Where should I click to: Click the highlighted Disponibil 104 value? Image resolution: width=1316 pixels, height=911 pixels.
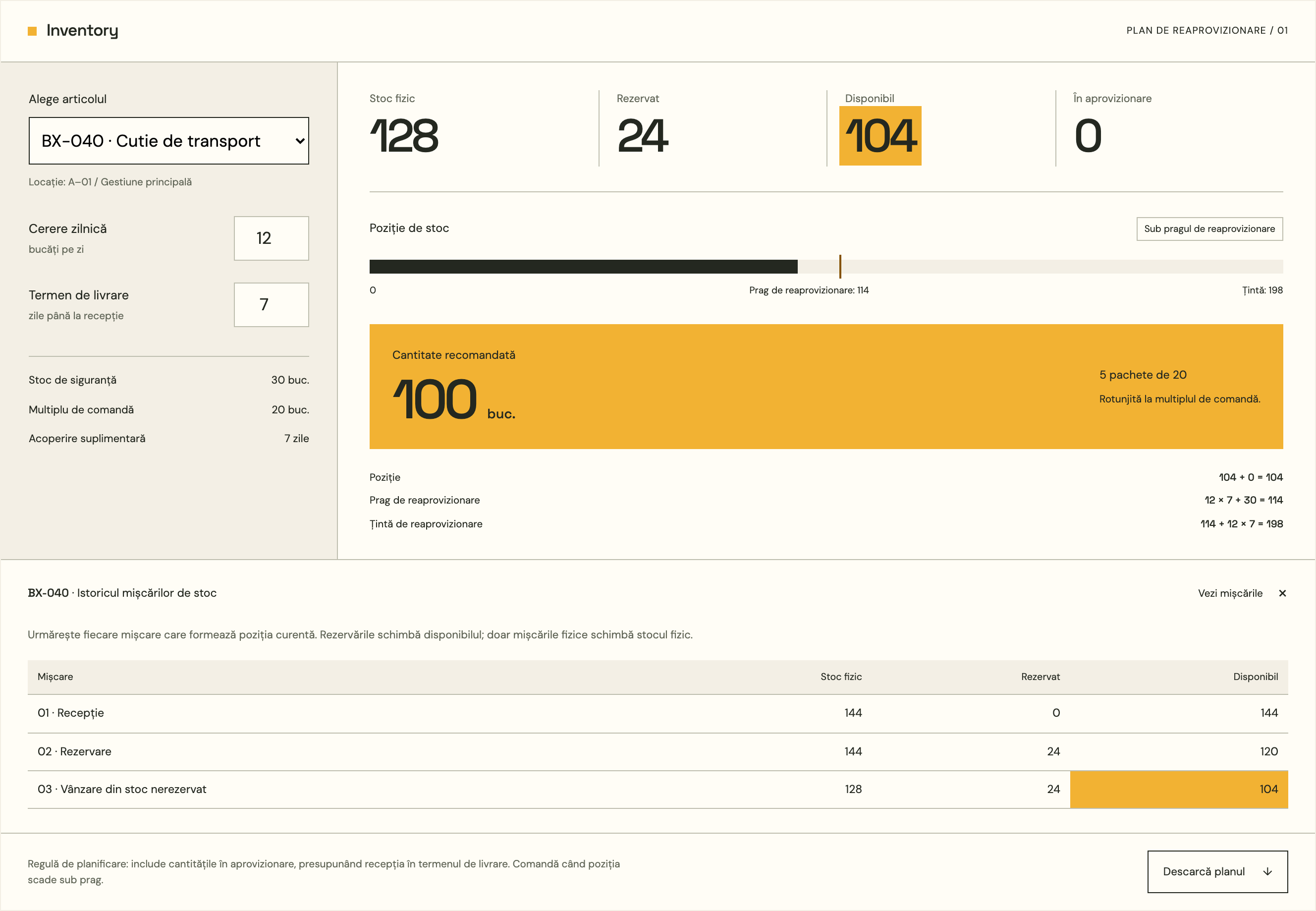click(x=880, y=136)
